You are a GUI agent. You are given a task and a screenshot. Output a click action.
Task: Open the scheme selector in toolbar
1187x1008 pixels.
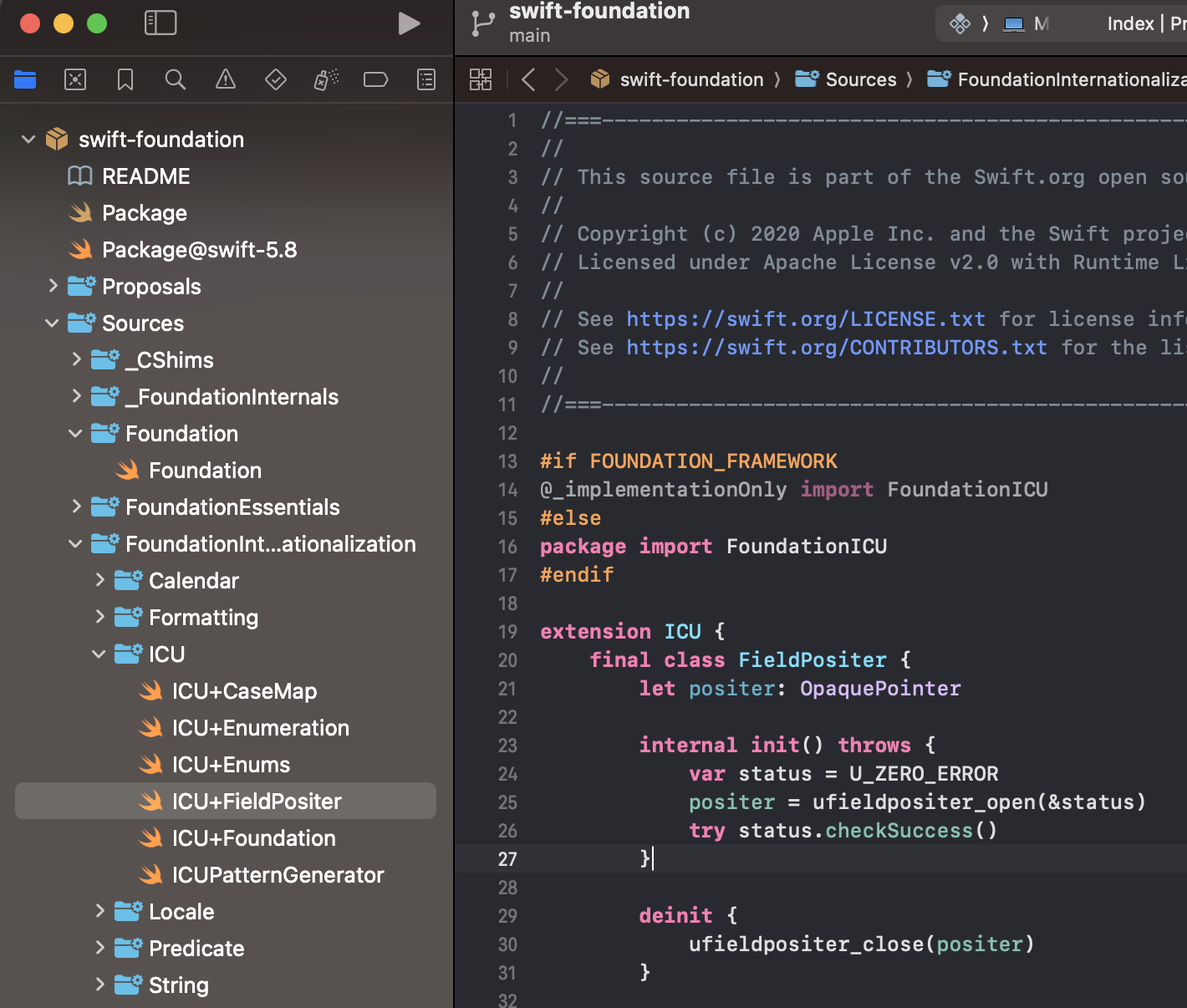tap(960, 23)
